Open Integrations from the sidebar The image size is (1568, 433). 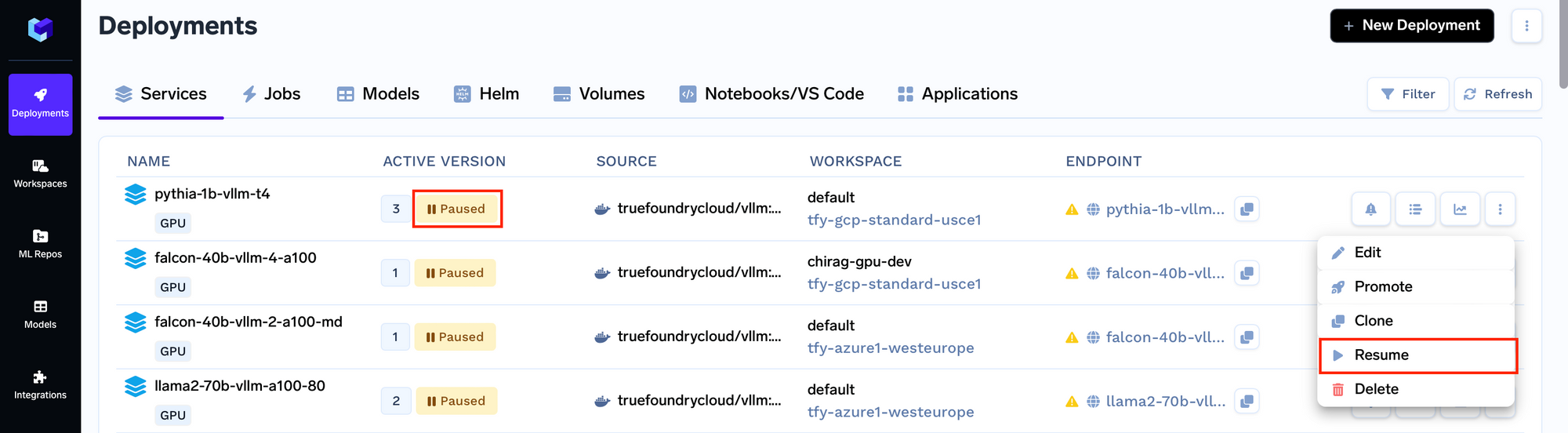pyautogui.click(x=40, y=385)
